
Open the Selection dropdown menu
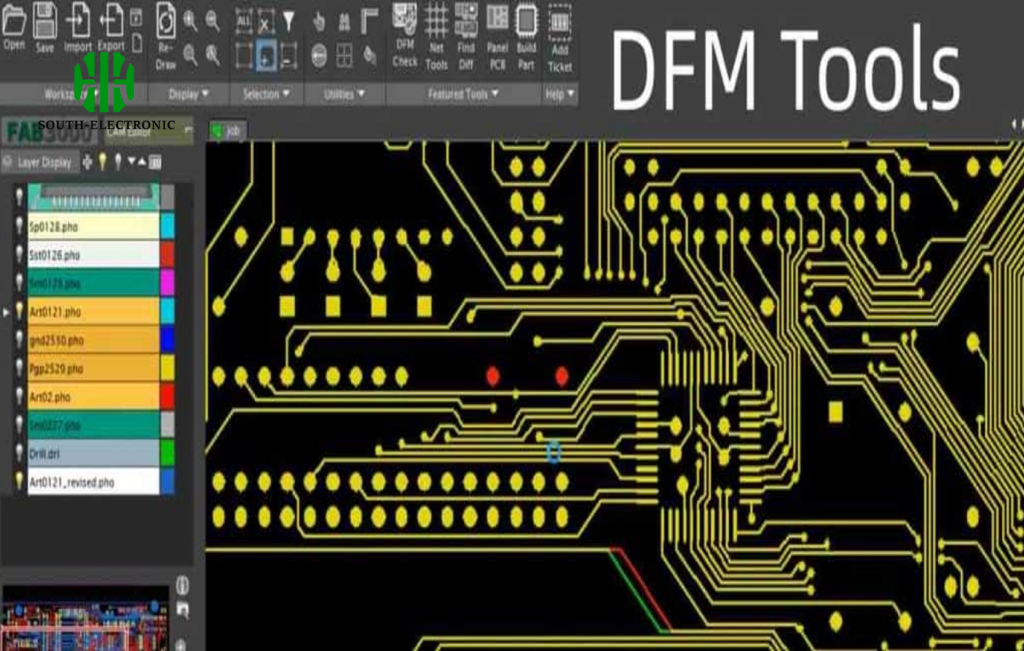pos(266,94)
